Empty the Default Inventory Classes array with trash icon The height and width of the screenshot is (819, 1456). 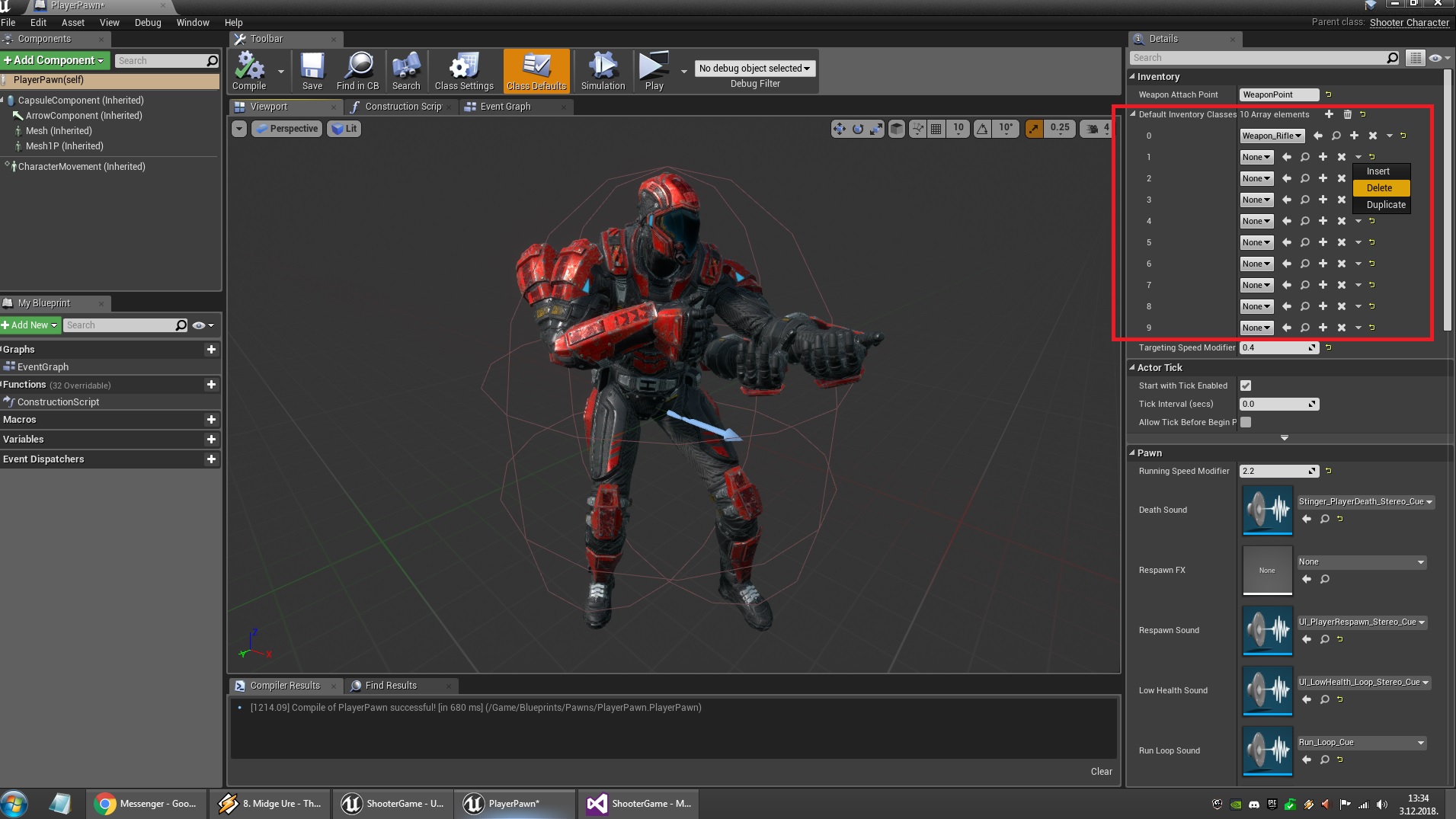click(1347, 114)
